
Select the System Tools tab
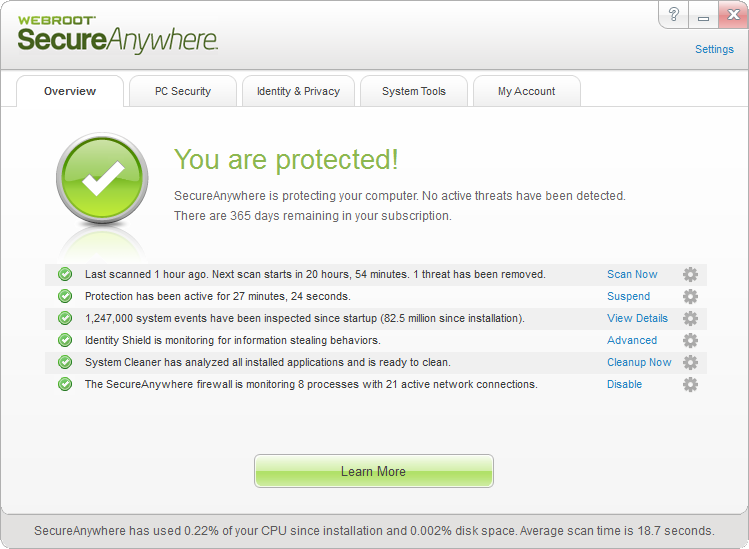414,91
